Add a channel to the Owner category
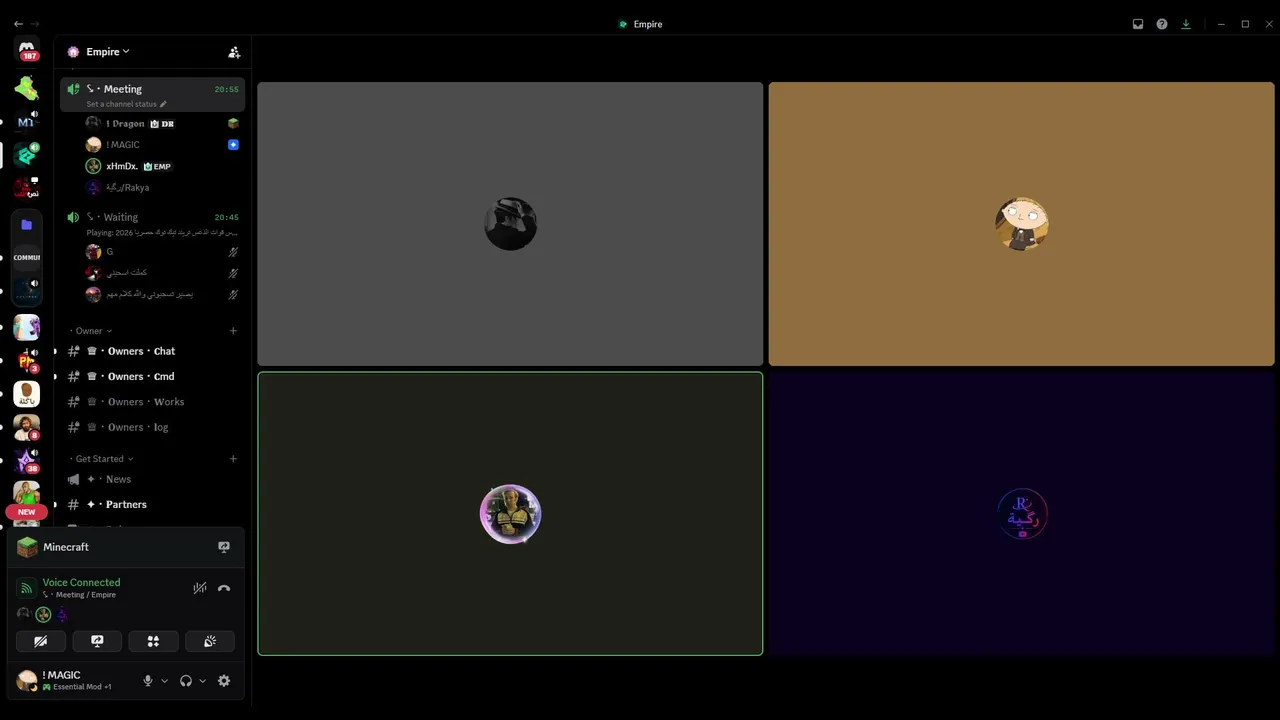The image size is (1280, 720). point(233,331)
